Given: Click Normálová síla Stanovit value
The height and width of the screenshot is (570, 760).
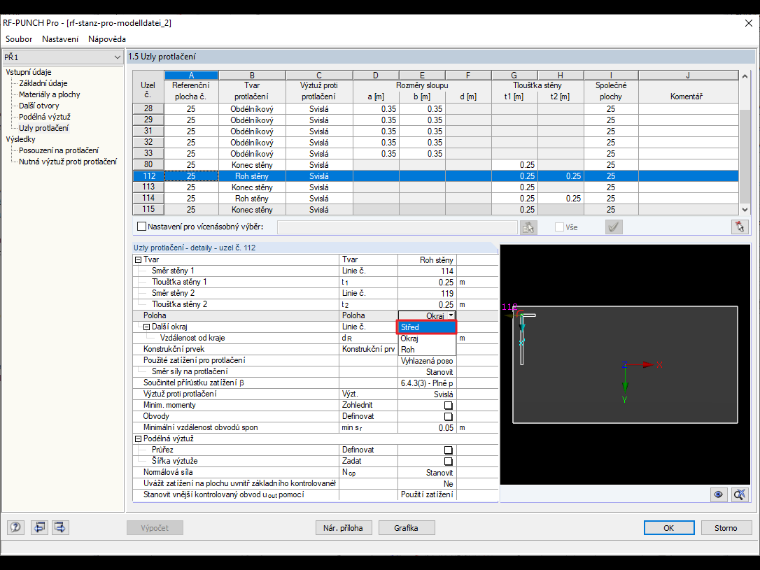Looking at the screenshot, I should pyautogui.click(x=427, y=473).
